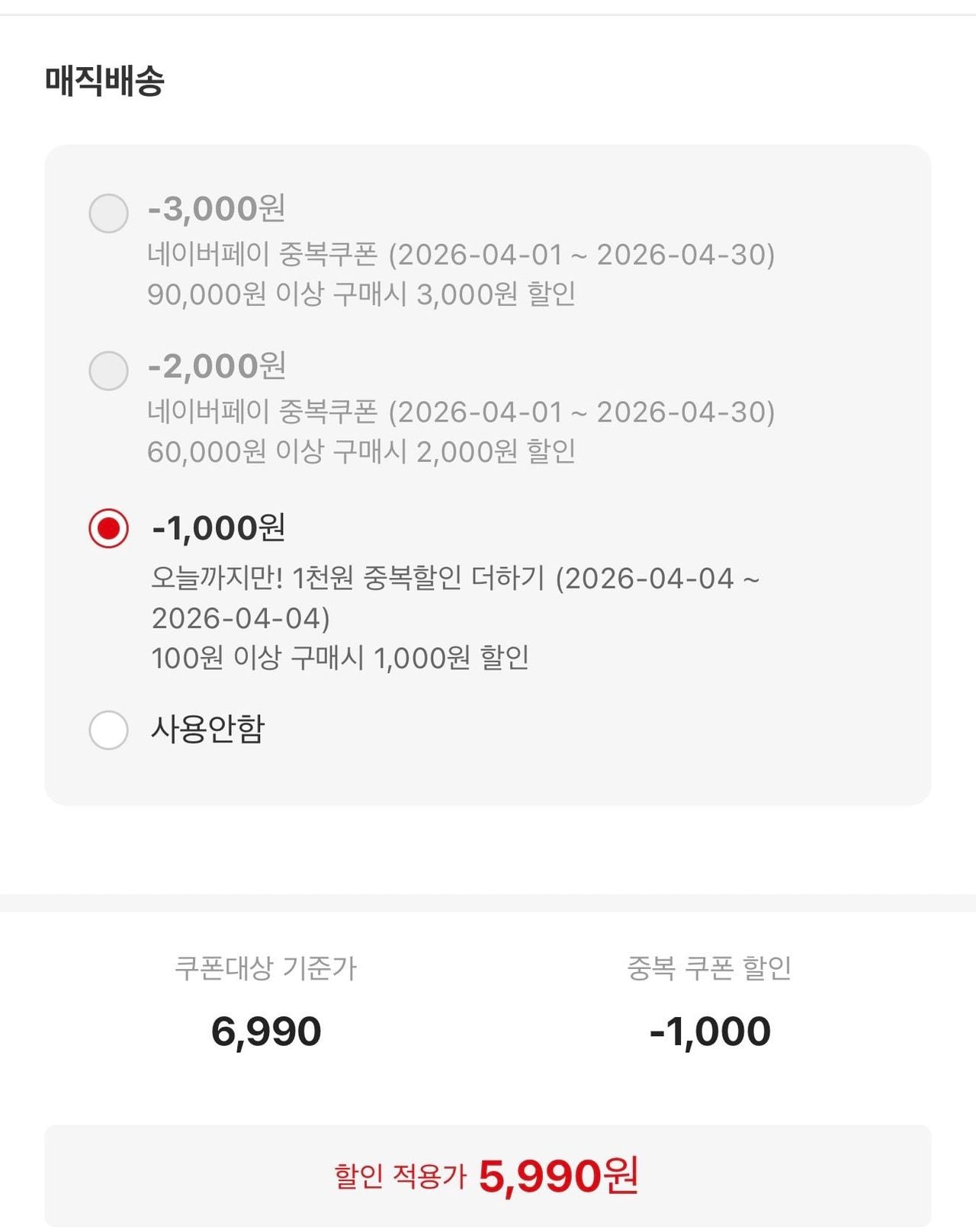Click the 6,990 base price value
976x1232 pixels.
(x=265, y=1031)
